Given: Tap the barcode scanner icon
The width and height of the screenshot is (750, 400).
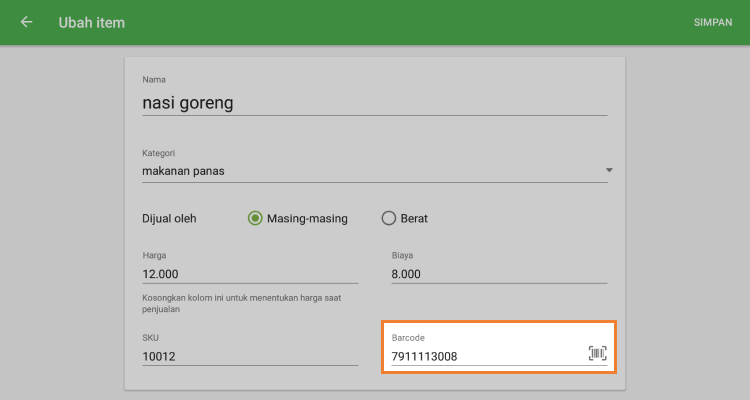Looking at the screenshot, I should coord(597,353).
